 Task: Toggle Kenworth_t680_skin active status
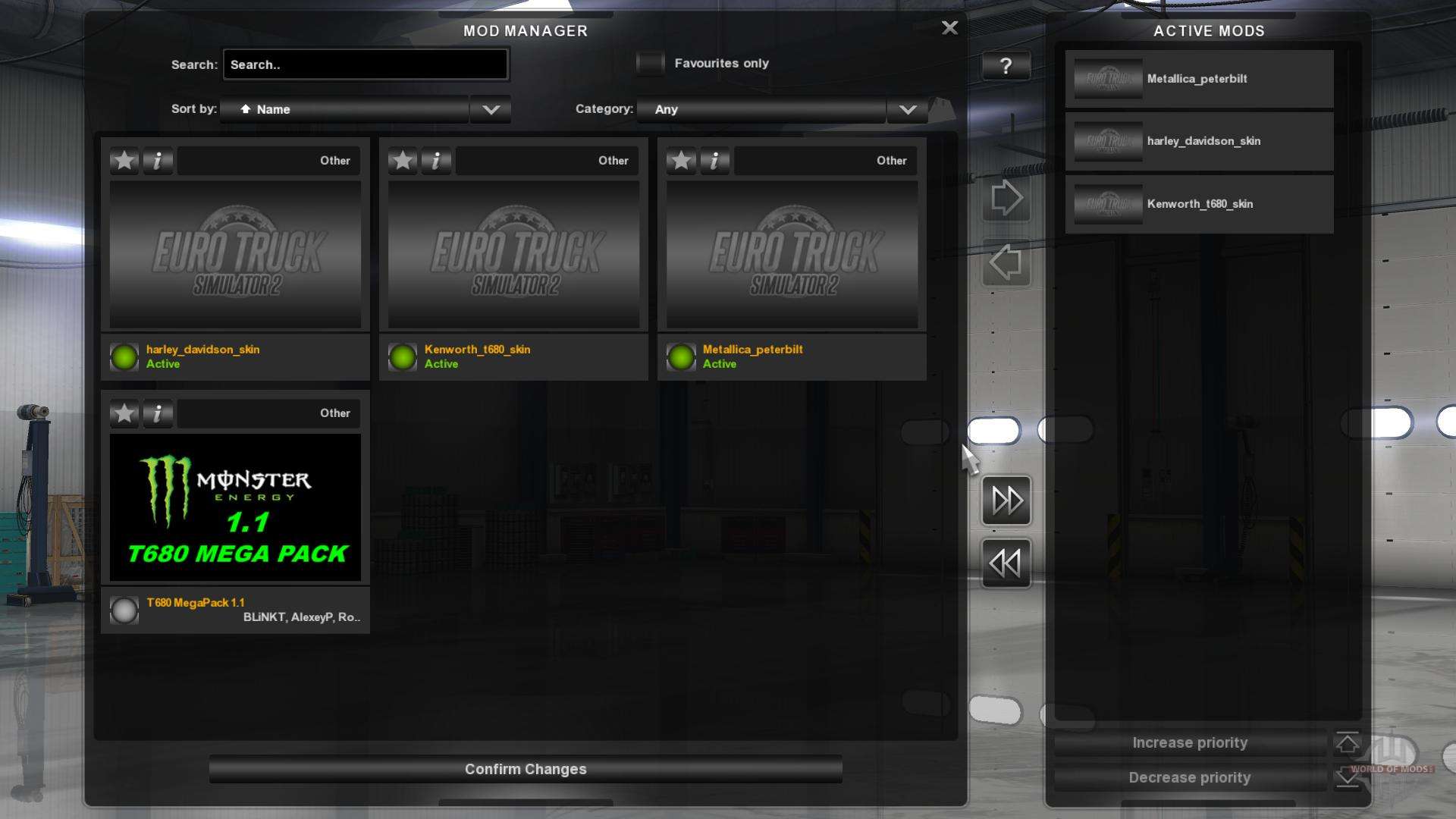403,355
